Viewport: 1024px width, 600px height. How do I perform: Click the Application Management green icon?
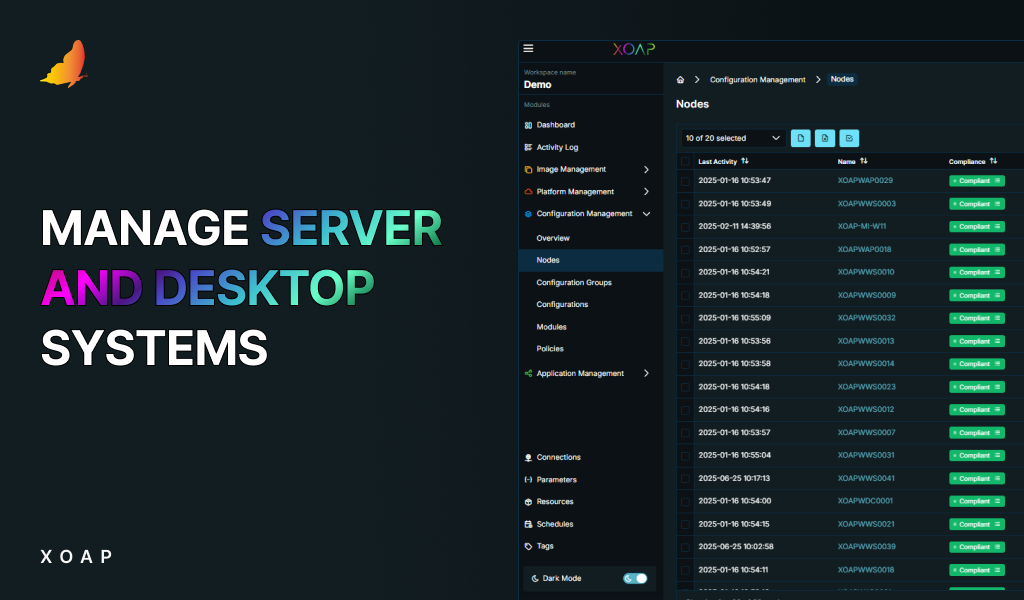coord(528,373)
